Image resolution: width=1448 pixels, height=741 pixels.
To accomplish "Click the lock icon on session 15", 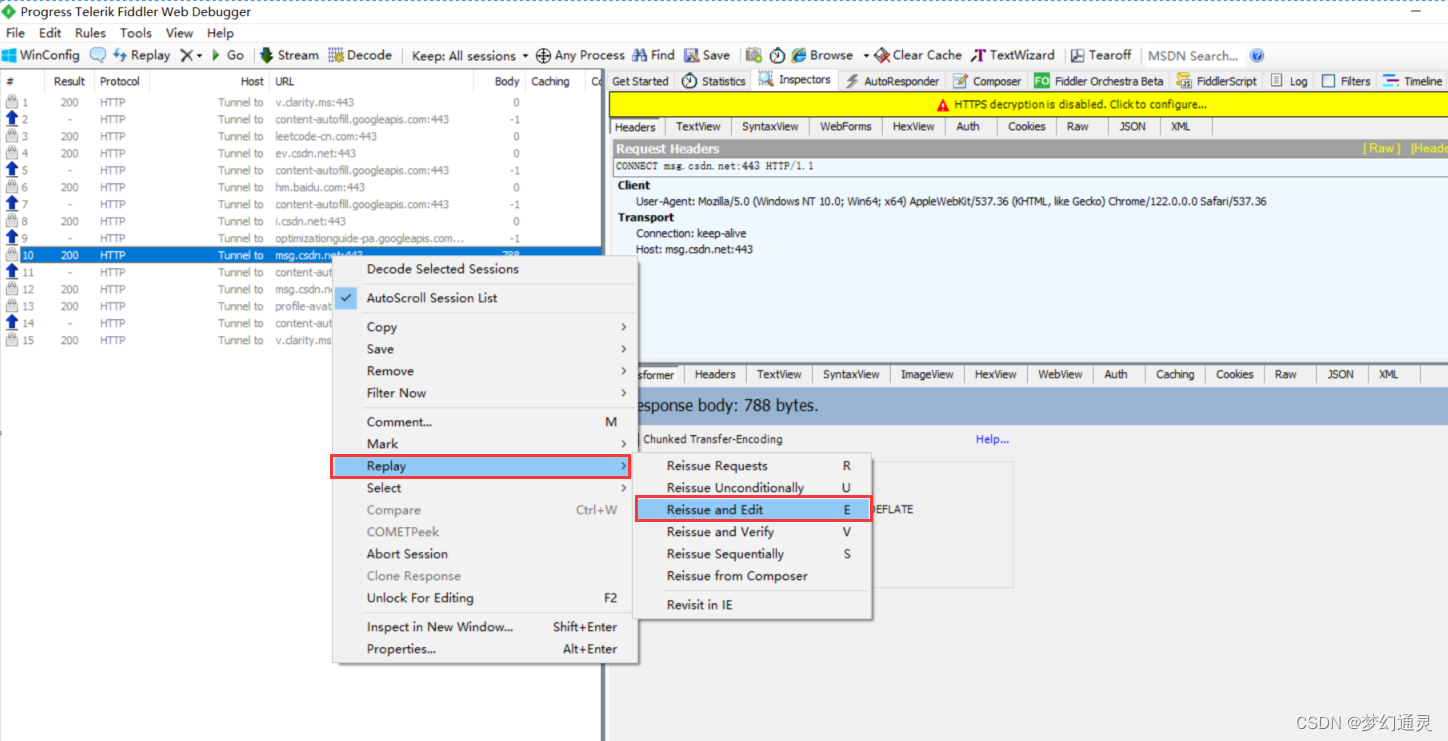I will [x=12, y=340].
